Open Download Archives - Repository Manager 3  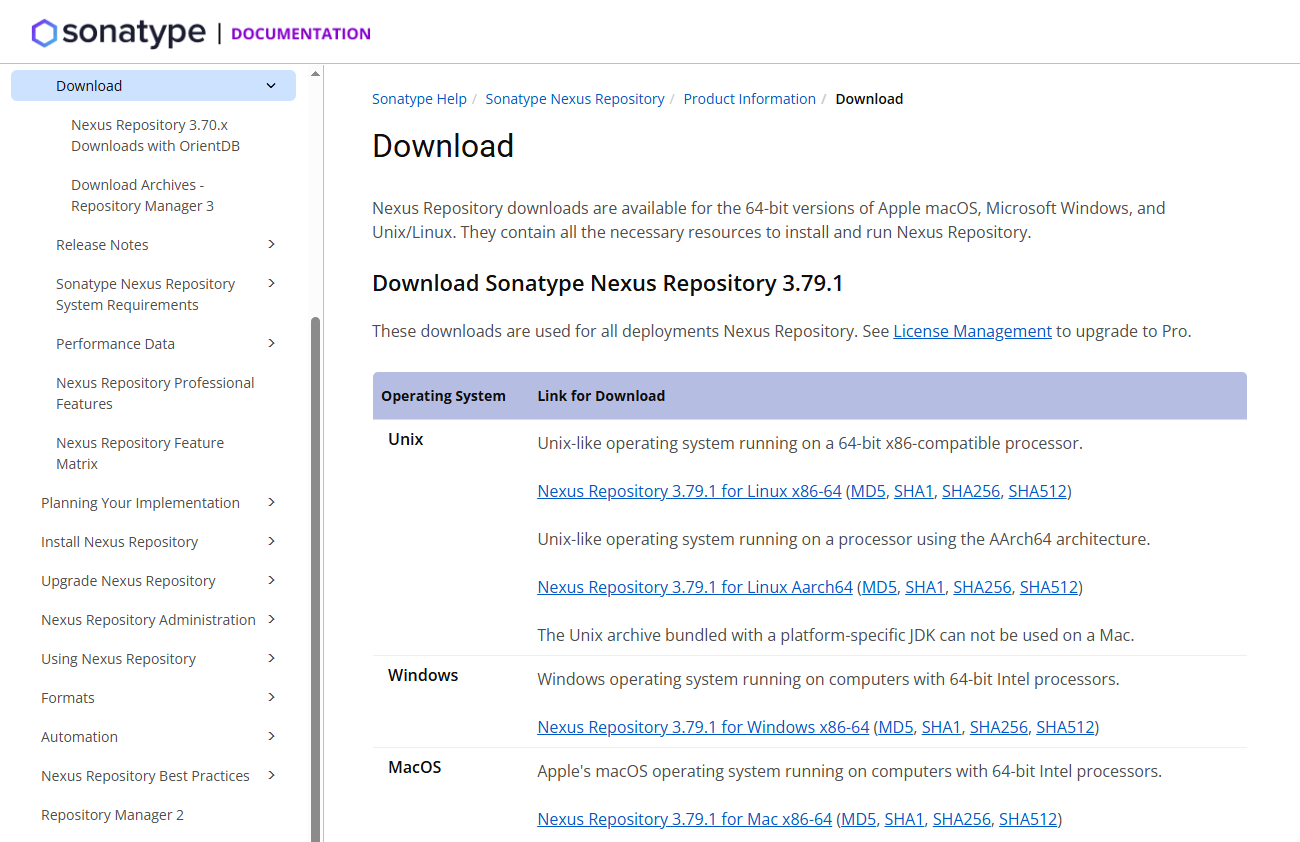pyautogui.click(x=142, y=195)
